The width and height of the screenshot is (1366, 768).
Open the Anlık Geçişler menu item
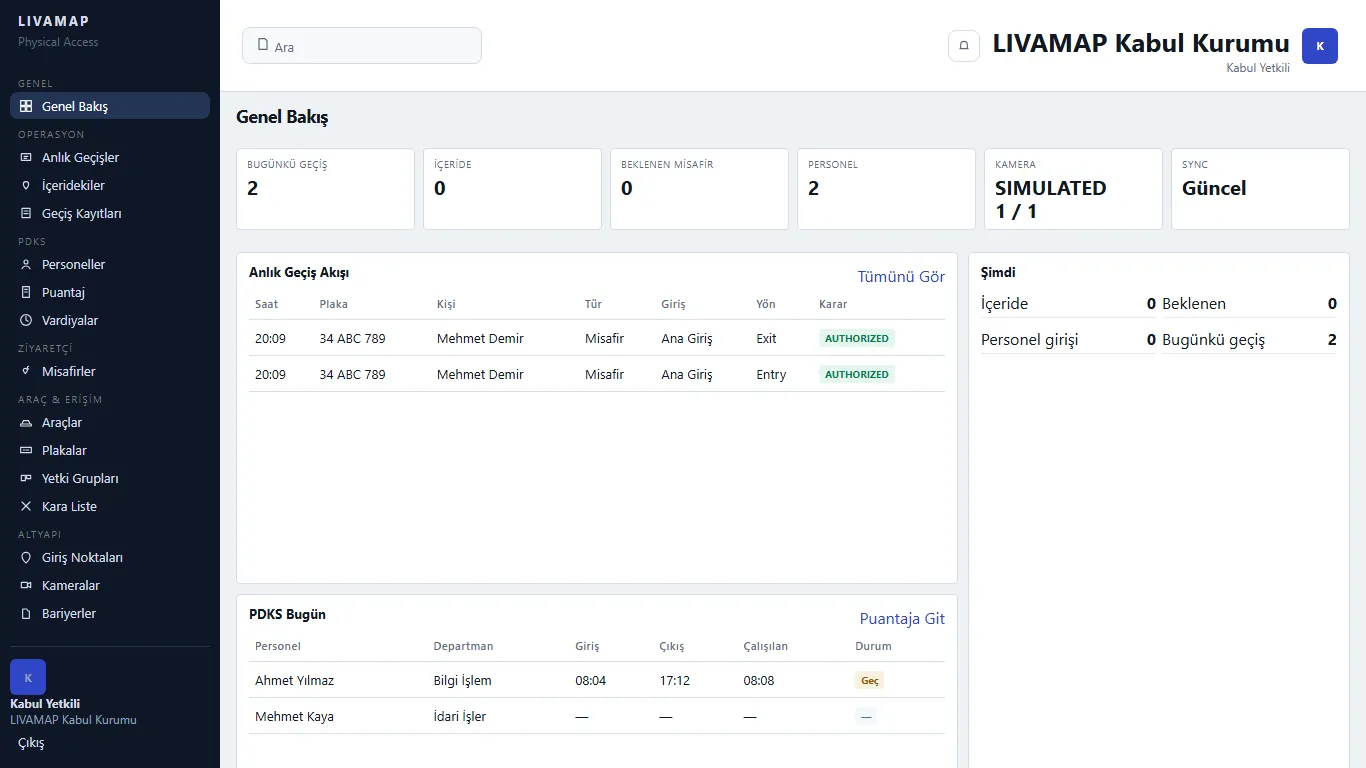tap(110, 157)
